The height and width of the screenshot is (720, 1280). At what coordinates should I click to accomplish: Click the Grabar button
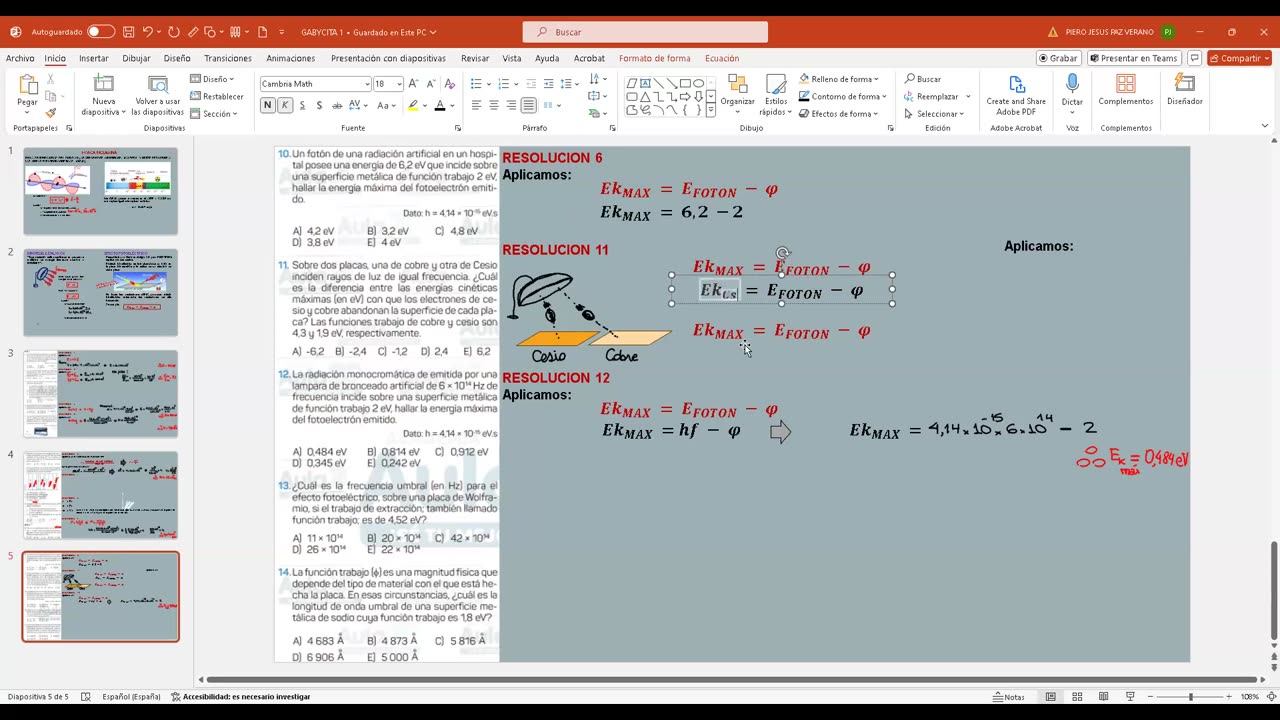tap(1058, 58)
